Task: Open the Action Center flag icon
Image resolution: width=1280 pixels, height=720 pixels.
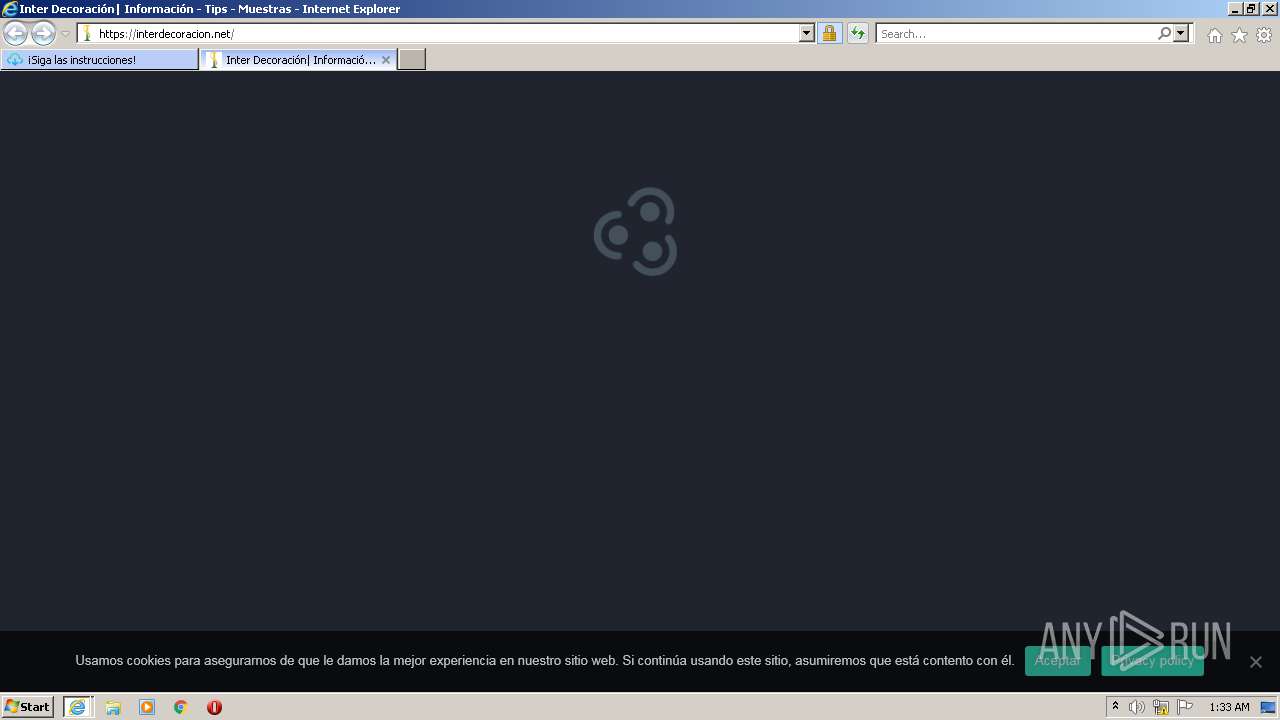Action: [1185, 707]
